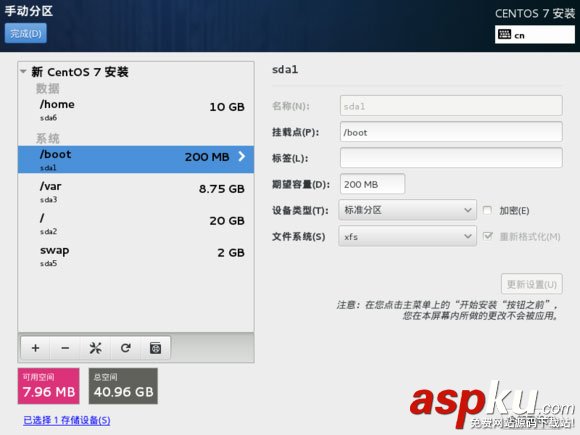Toggle the 重新格式化(M) reformat checkbox

coord(488,236)
